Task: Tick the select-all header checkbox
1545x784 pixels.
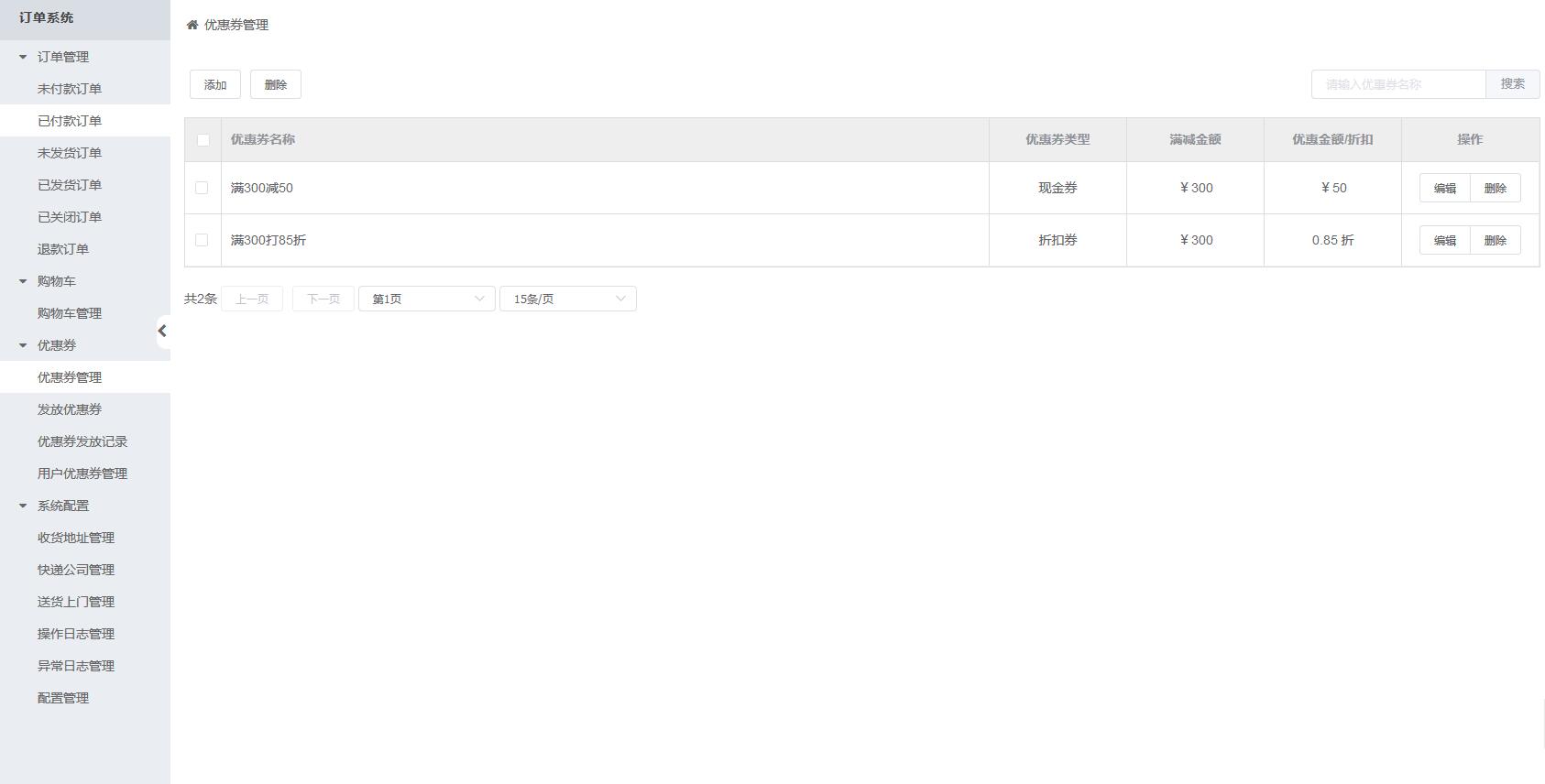Action: pos(203,140)
